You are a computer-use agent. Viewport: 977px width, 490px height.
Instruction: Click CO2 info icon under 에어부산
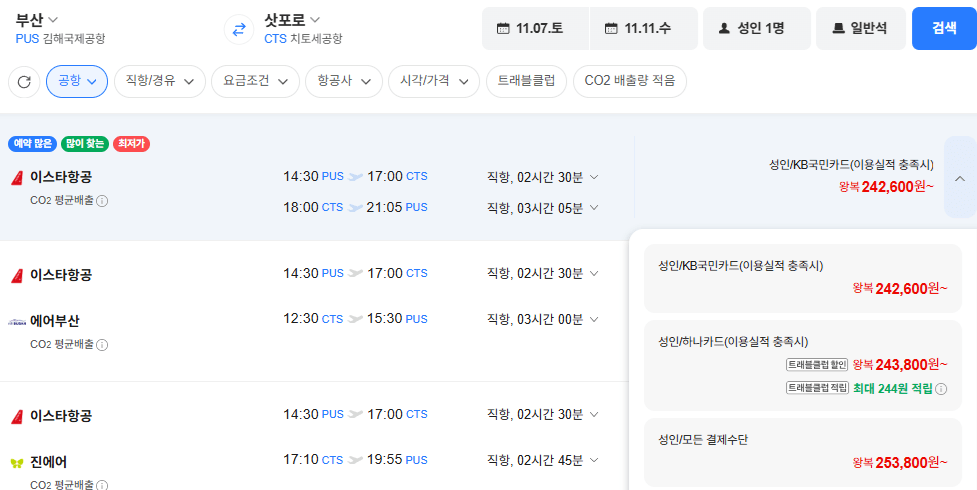(102, 345)
